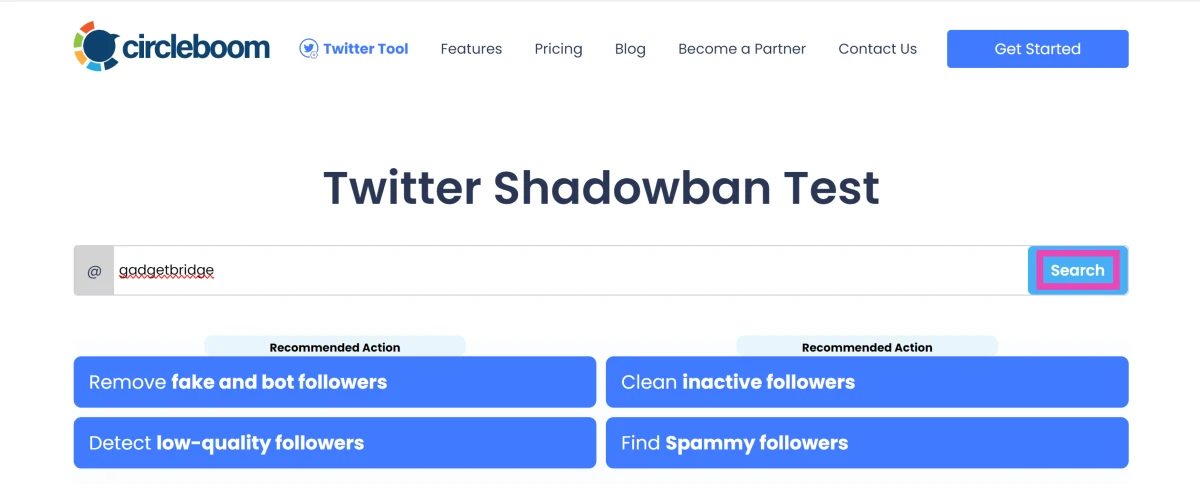Click the @ prefix symbol box
The width and height of the screenshot is (1200, 491).
(94, 271)
